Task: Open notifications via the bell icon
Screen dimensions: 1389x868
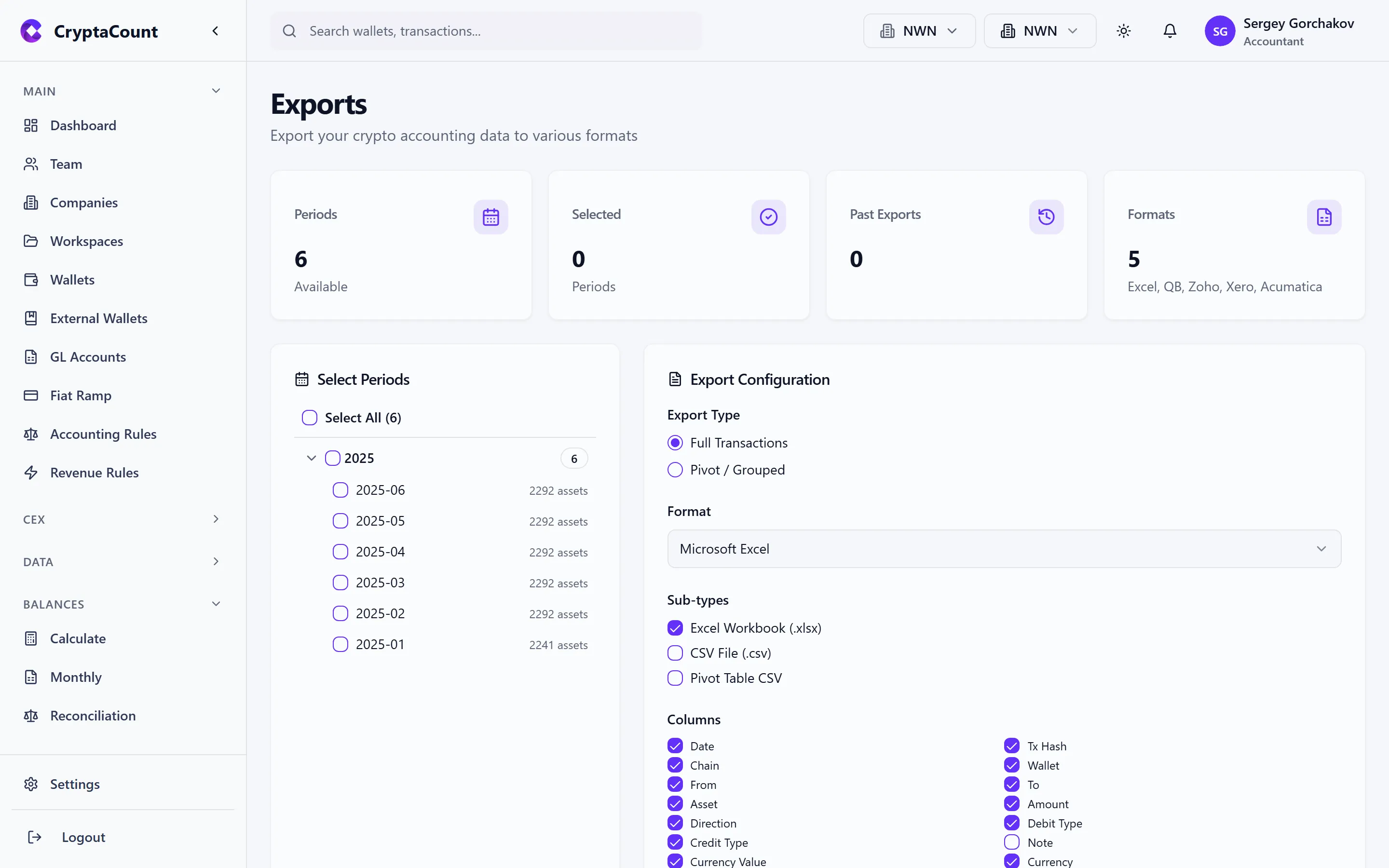Action: [x=1169, y=31]
